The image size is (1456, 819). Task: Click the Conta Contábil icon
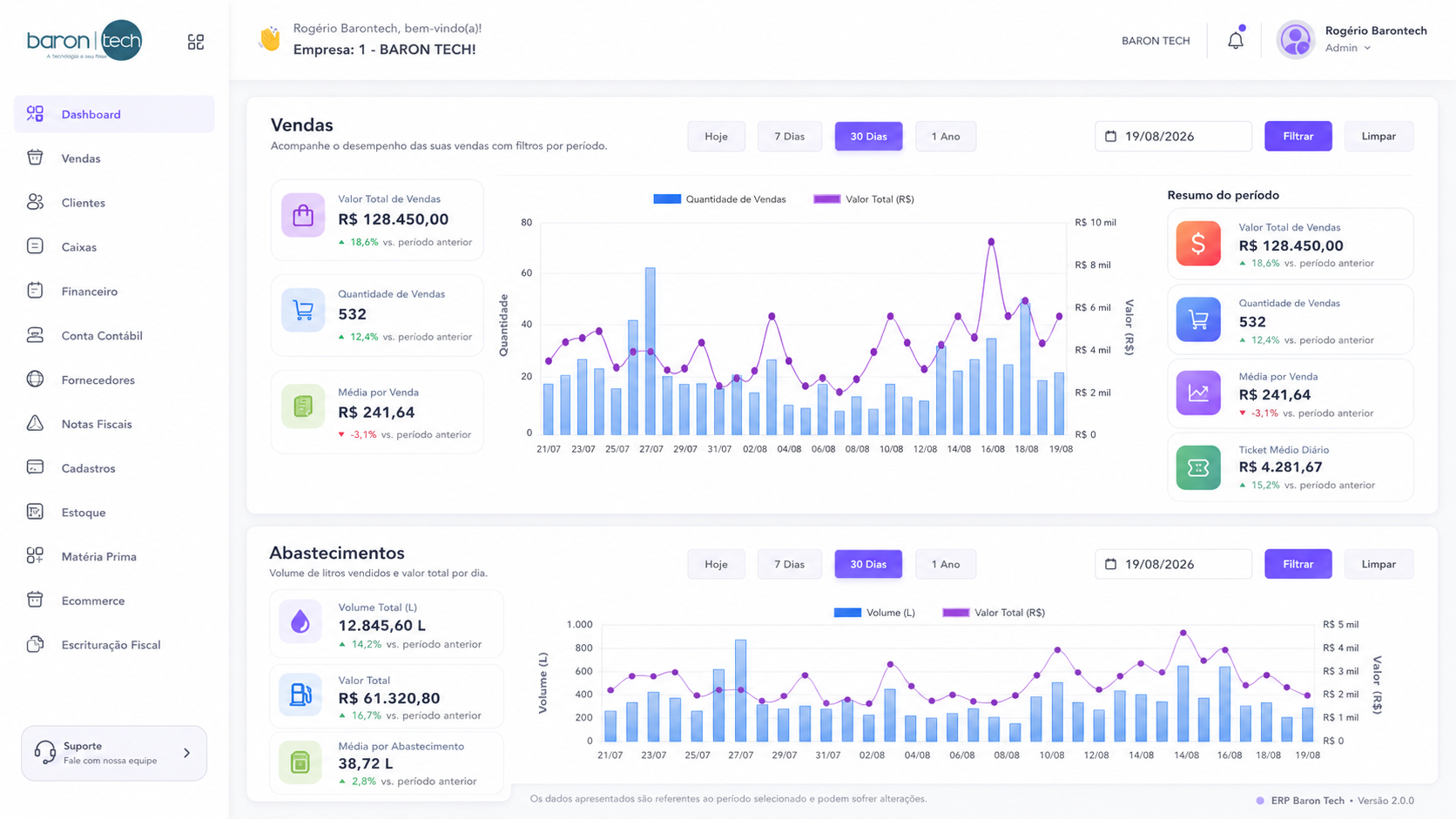35,335
